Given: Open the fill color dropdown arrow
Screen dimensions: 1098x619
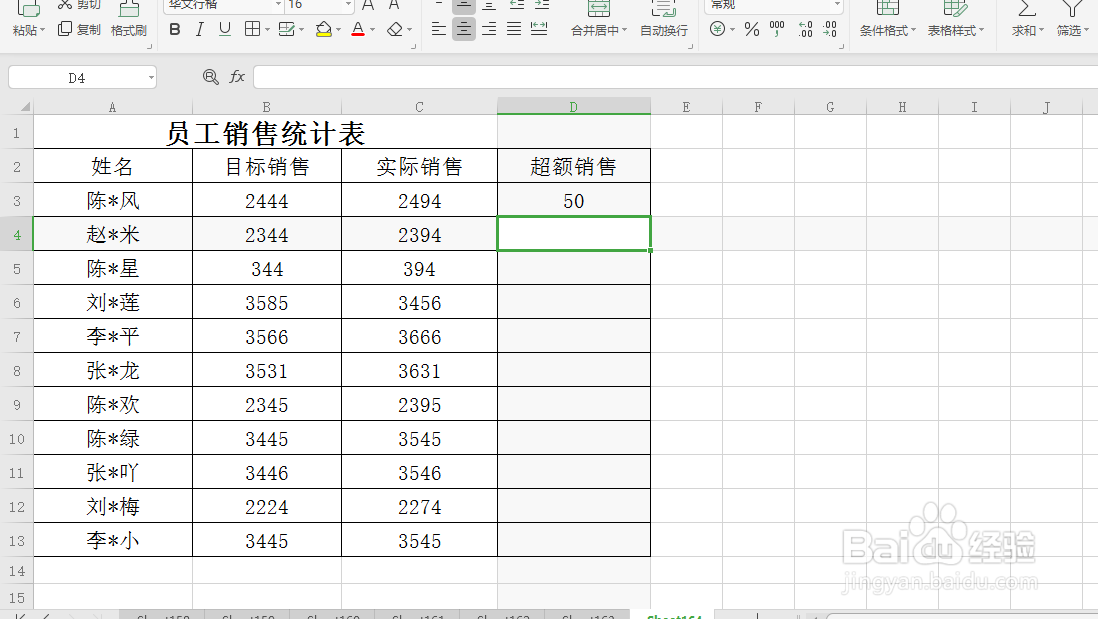Looking at the screenshot, I should coord(339,30).
